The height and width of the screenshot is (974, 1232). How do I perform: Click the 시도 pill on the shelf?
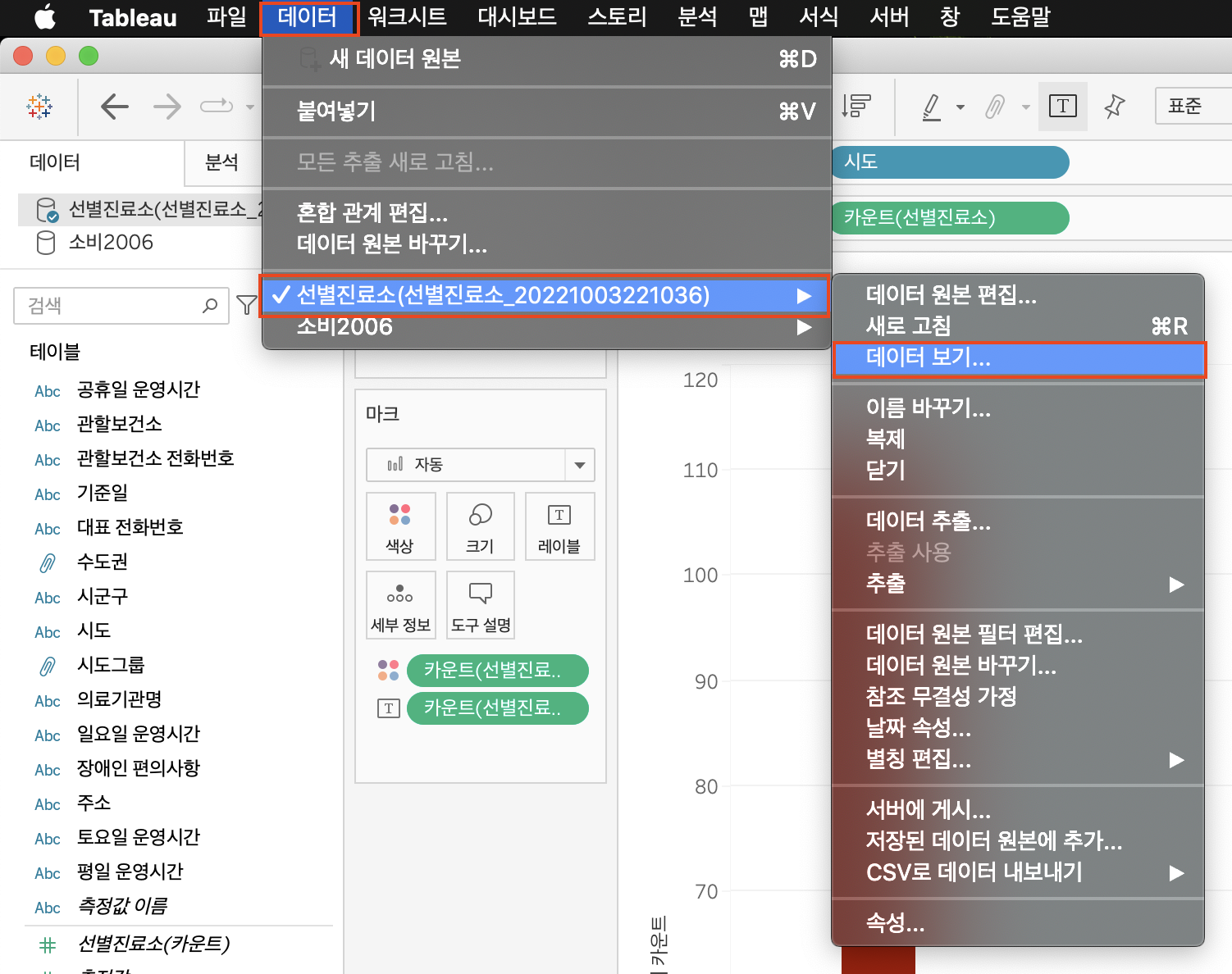point(950,162)
